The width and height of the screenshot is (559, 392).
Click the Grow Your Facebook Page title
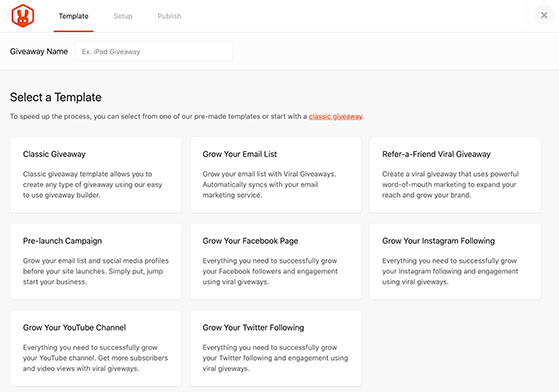[250, 241]
